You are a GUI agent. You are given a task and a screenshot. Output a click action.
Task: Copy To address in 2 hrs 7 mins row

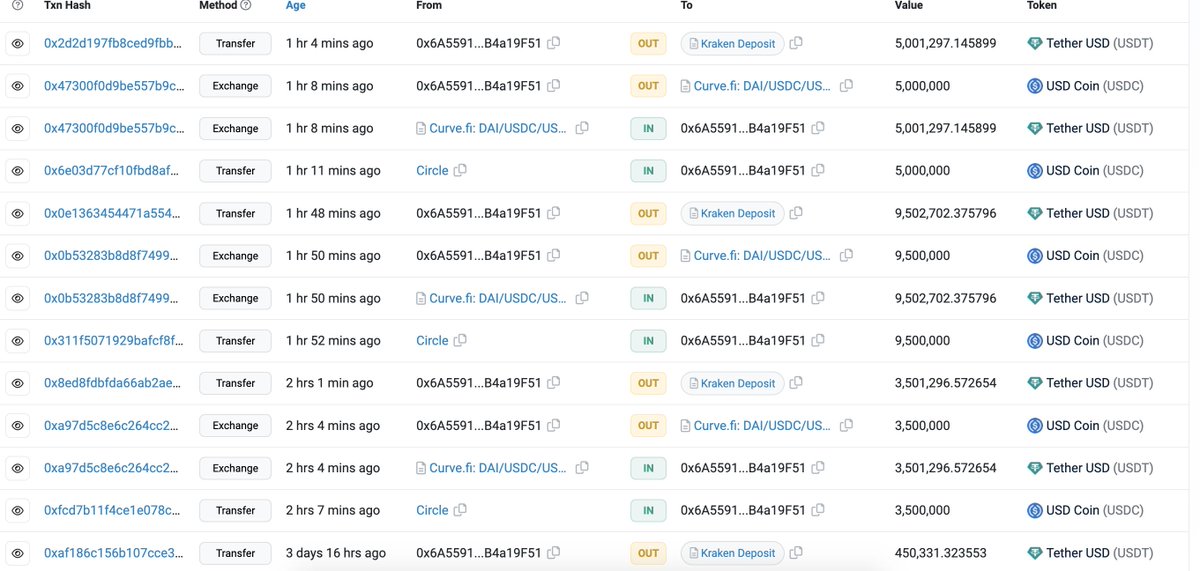(818, 510)
